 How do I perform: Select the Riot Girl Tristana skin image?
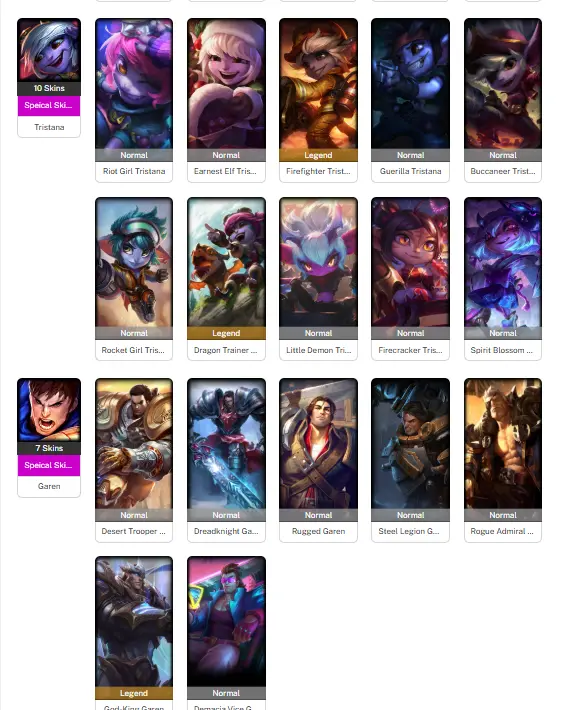tap(134, 84)
